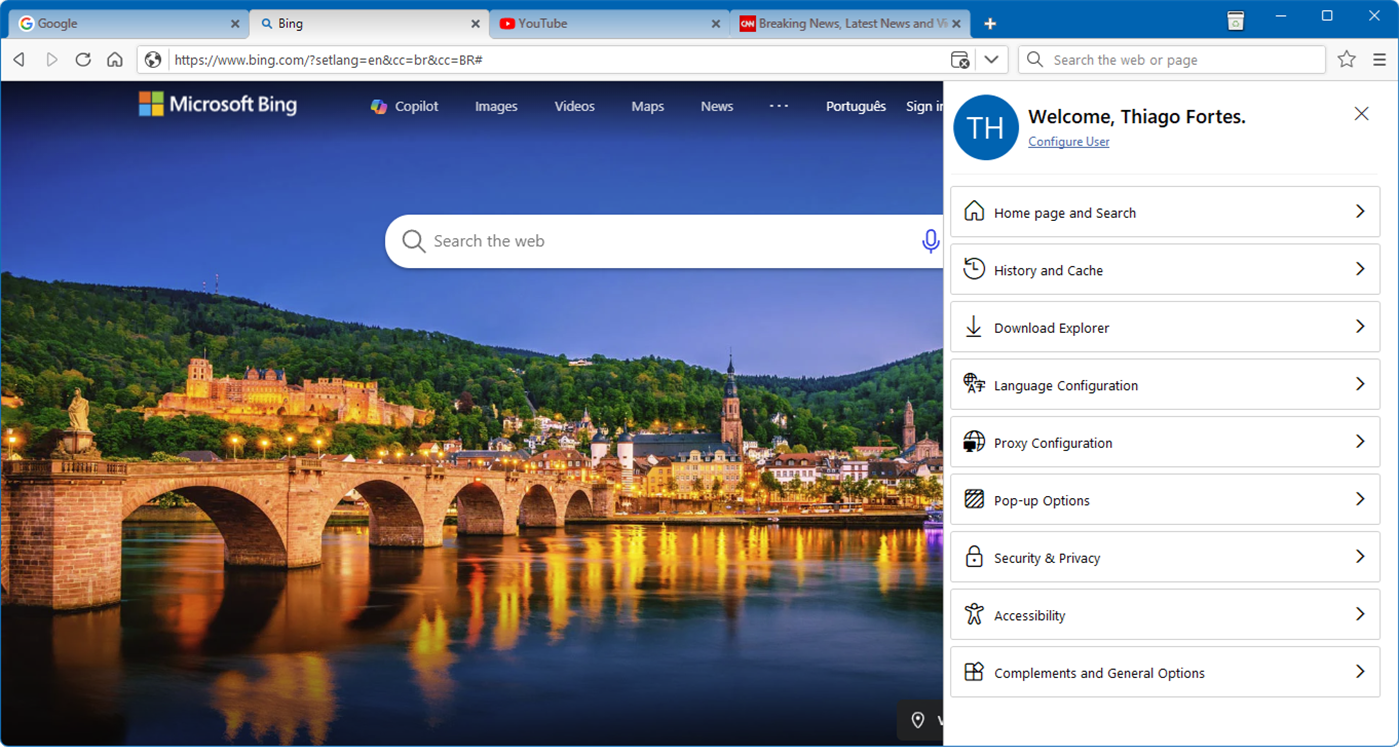Click the TH profile avatar
Image resolution: width=1399 pixels, height=747 pixels.
tap(985, 127)
